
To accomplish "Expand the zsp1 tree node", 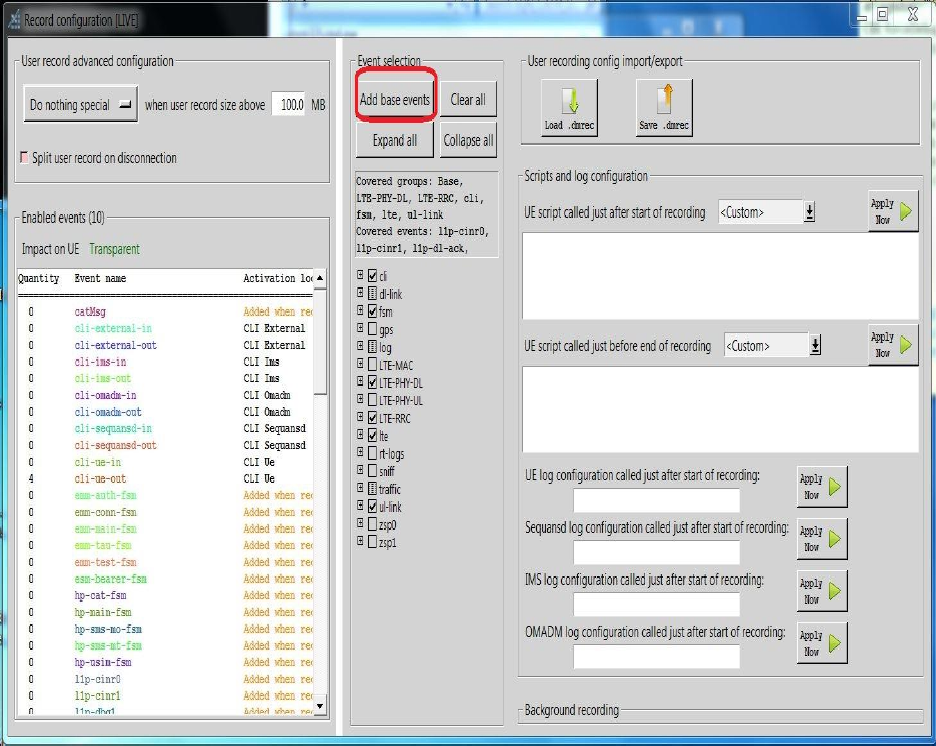I will (x=360, y=541).
